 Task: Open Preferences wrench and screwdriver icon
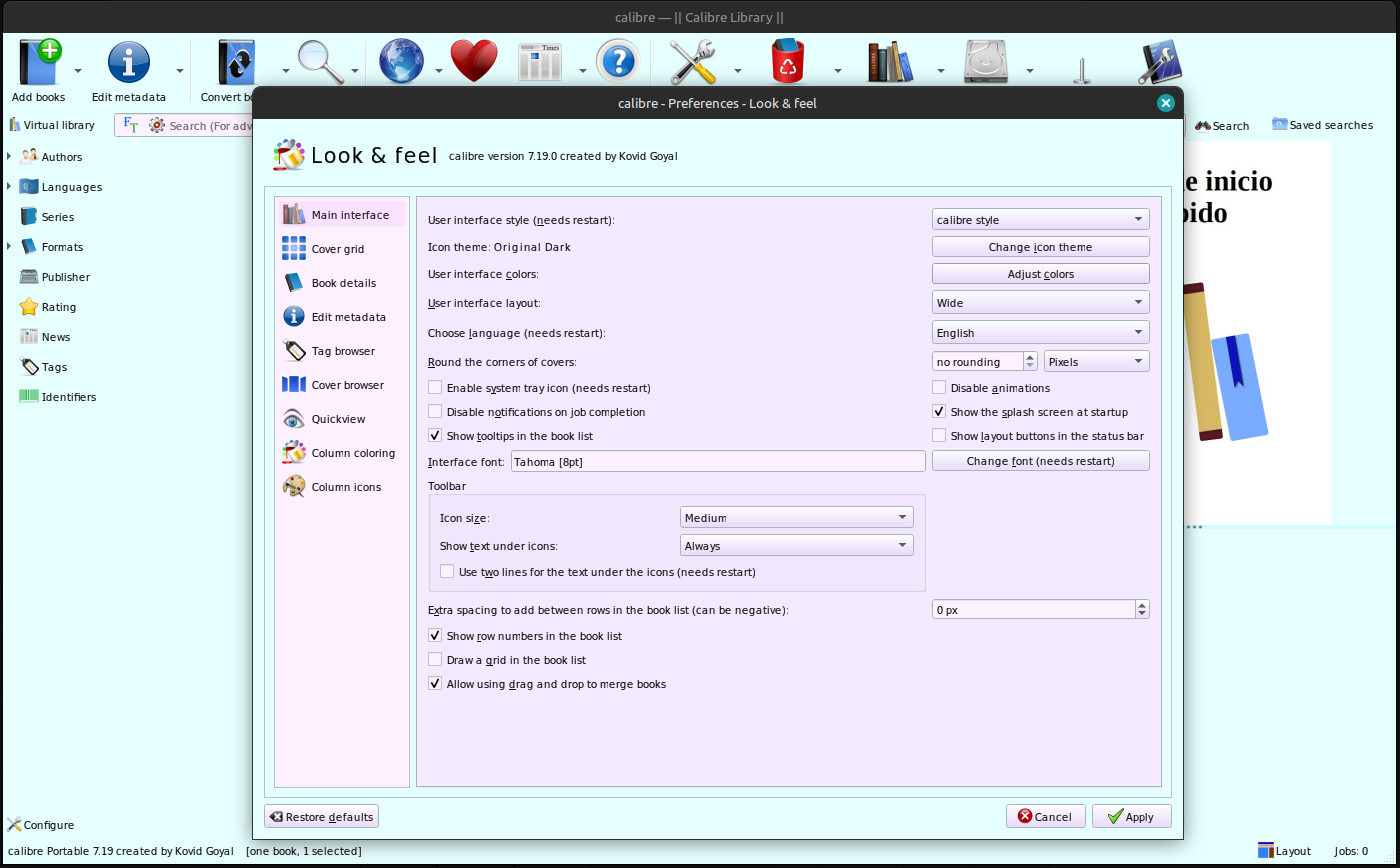coord(692,62)
